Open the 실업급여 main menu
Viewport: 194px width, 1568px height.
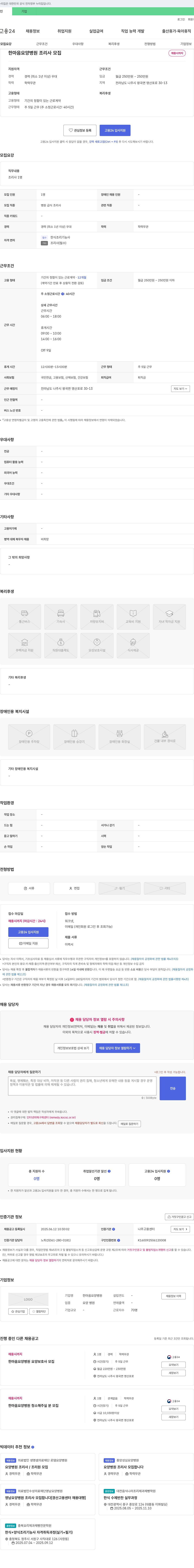coord(96,31)
